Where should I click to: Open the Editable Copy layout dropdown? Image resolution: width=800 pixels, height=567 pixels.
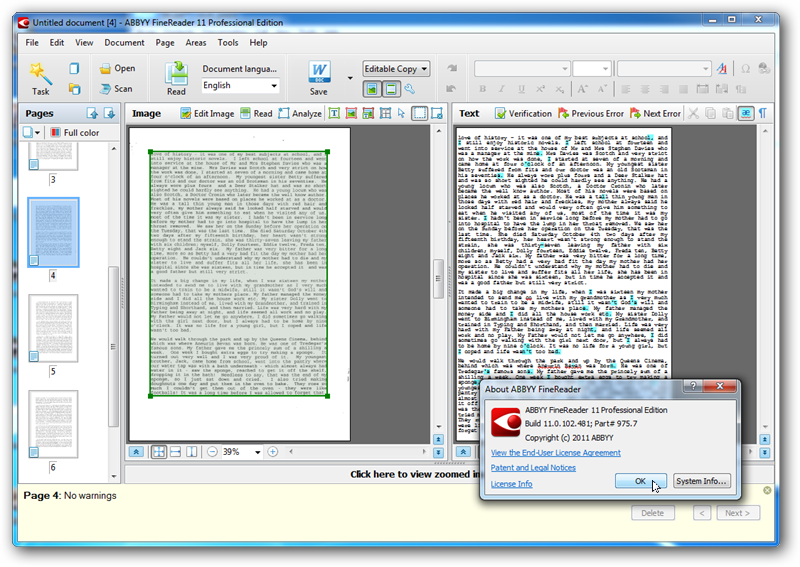point(424,69)
